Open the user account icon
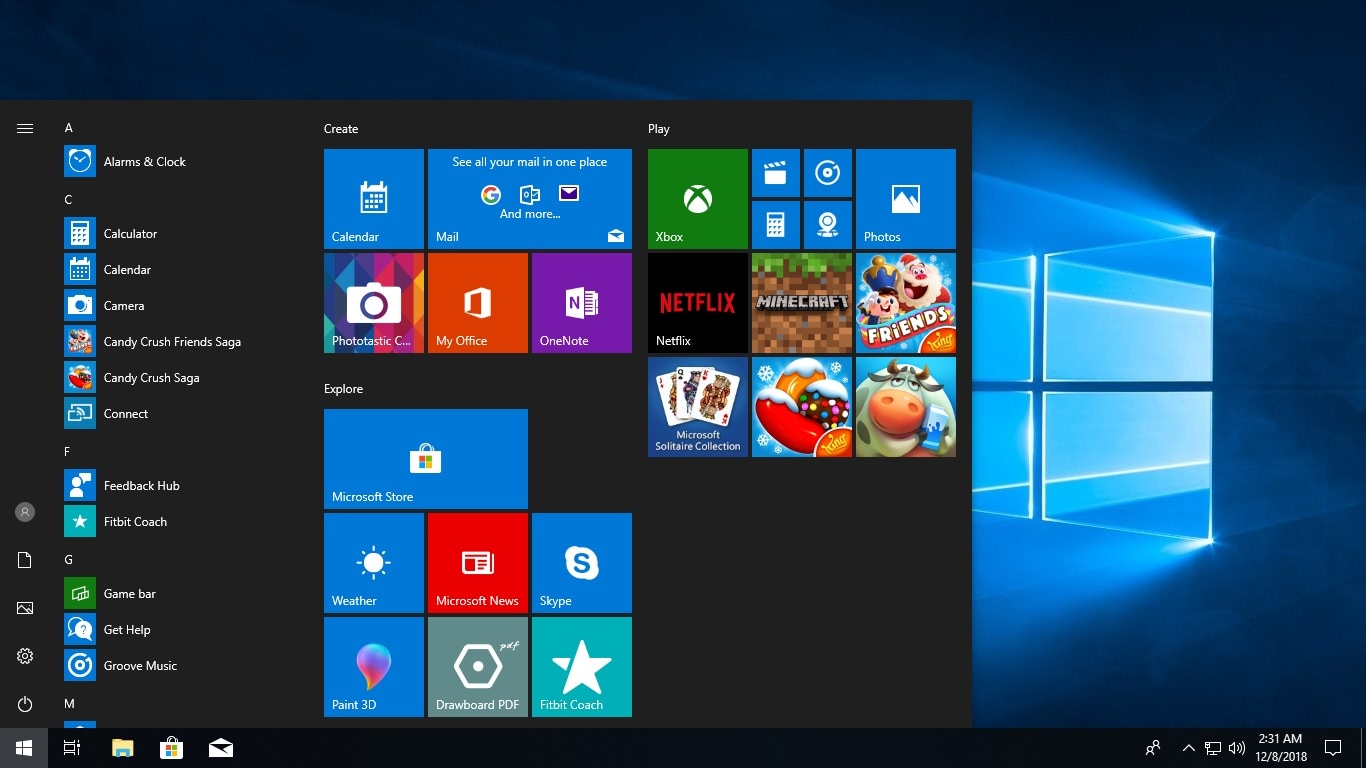Viewport: 1366px width, 768px height. tap(25, 512)
